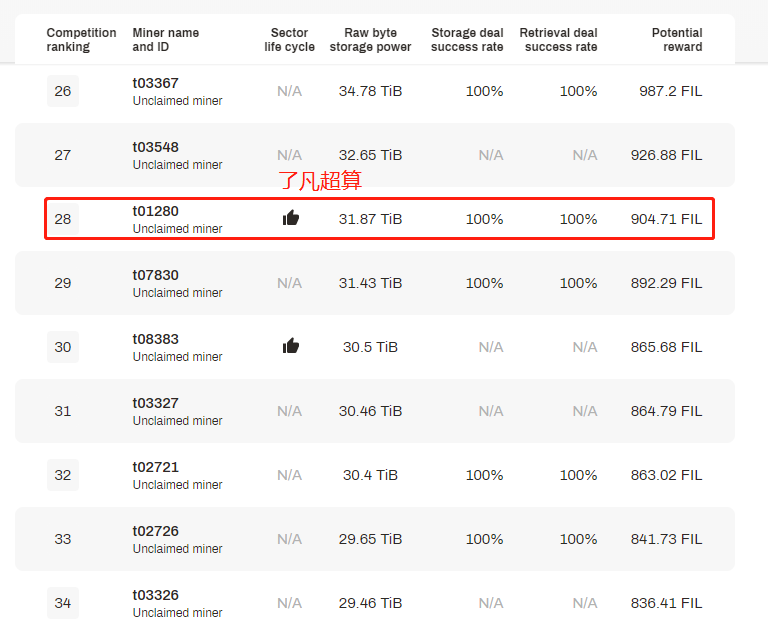768x632 pixels.
Task: Open miner t03327 link
Action: tap(155, 403)
